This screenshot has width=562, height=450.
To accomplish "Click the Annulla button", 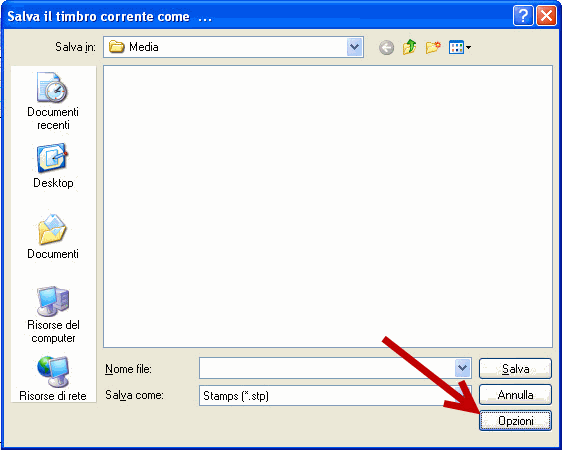I will (515, 395).
